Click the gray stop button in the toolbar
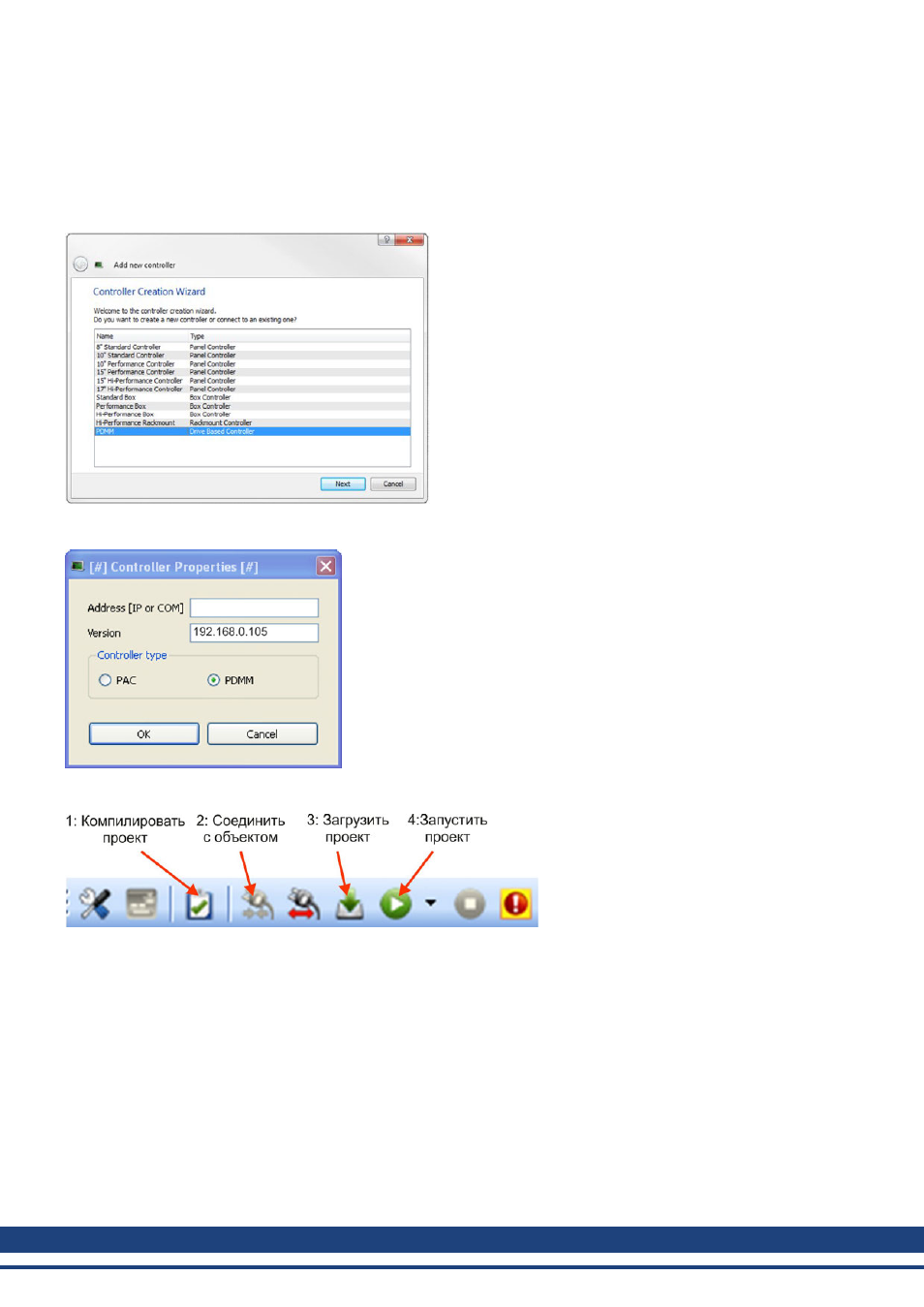924x1307 pixels. click(470, 904)
